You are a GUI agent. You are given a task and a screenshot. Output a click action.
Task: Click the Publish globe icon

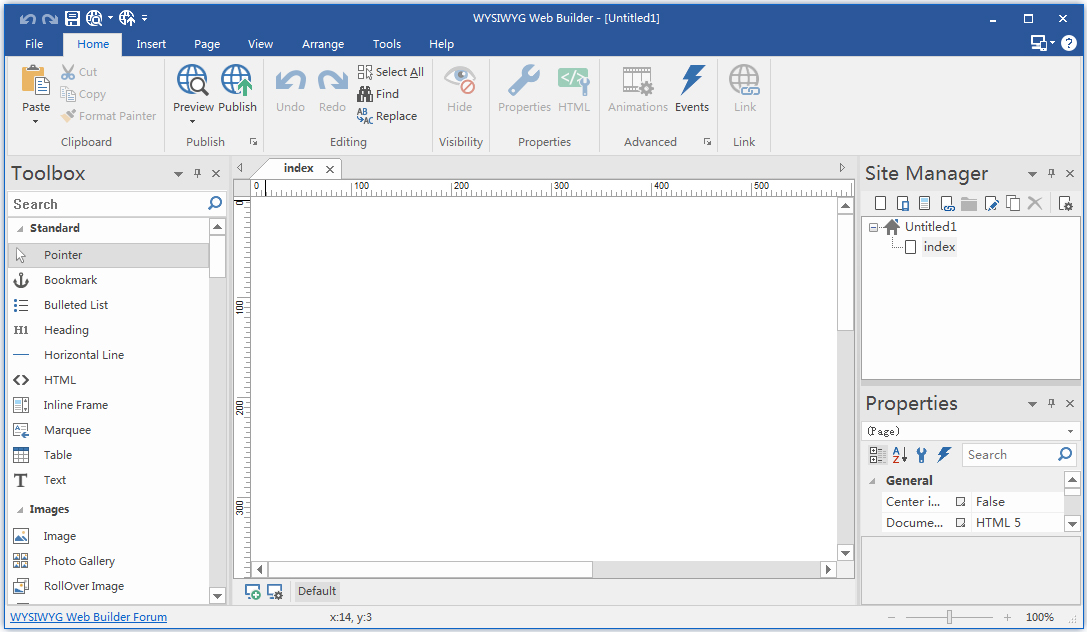(237, 82)
